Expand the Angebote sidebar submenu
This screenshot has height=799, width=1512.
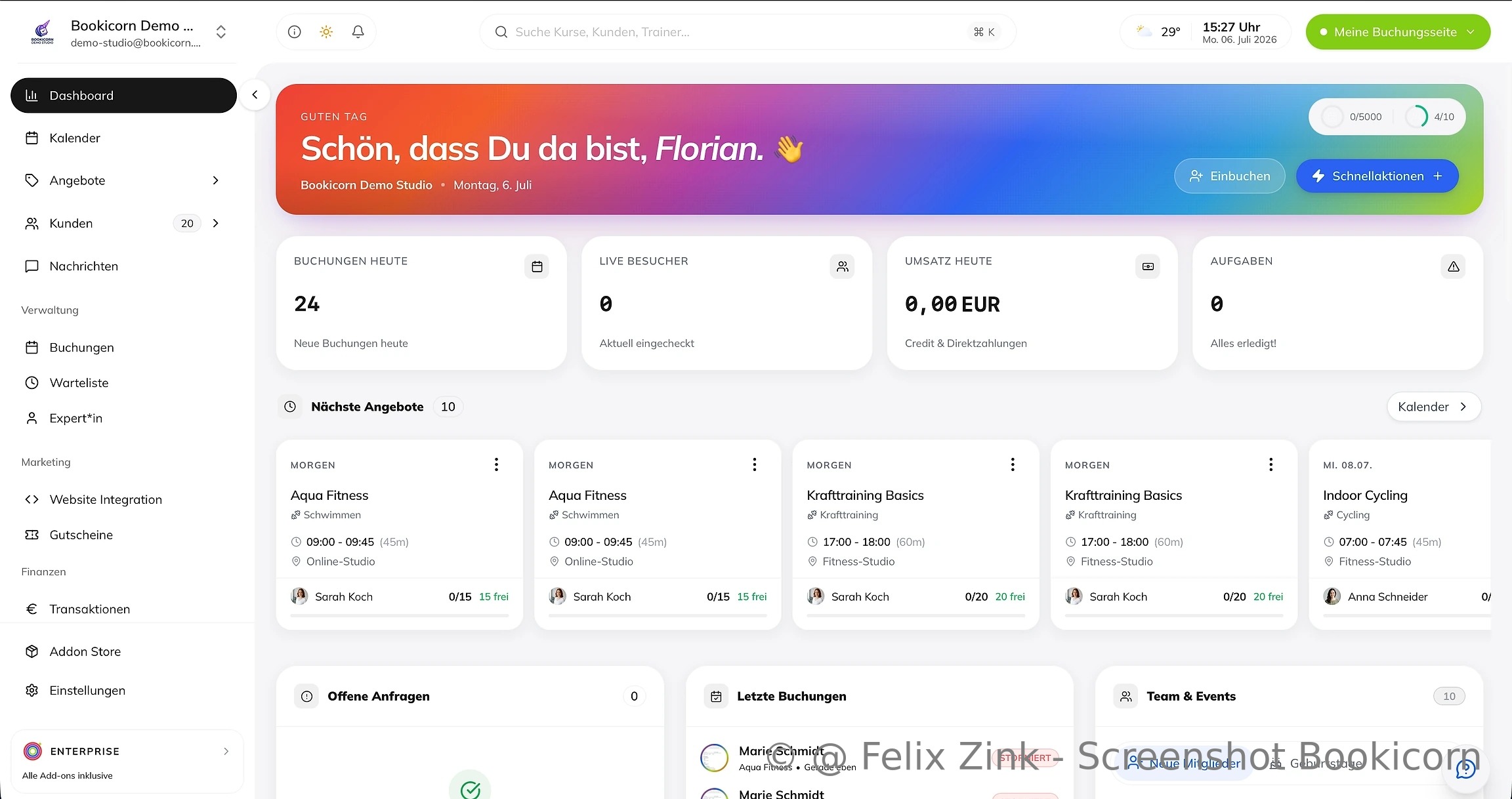click(215, 180)
